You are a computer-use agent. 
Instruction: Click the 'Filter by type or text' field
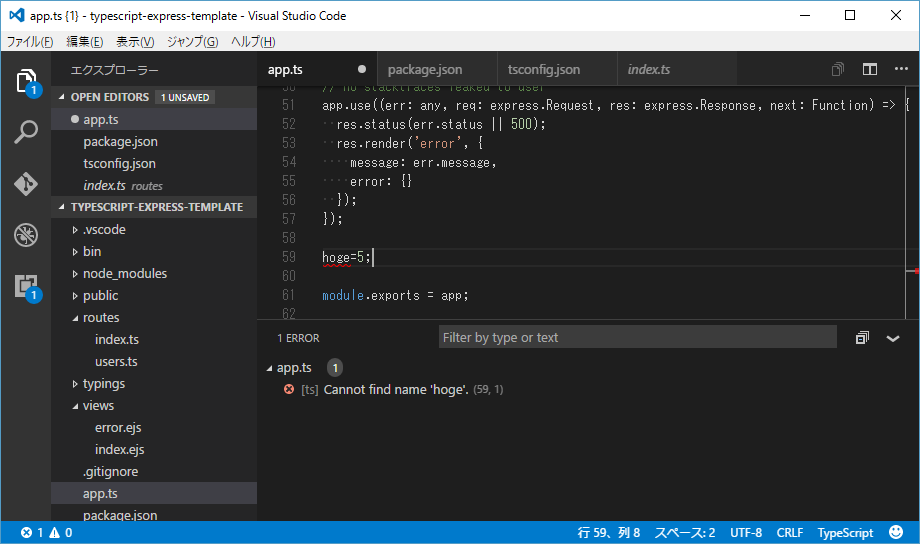pyautogui.click(x=637, y=337)
